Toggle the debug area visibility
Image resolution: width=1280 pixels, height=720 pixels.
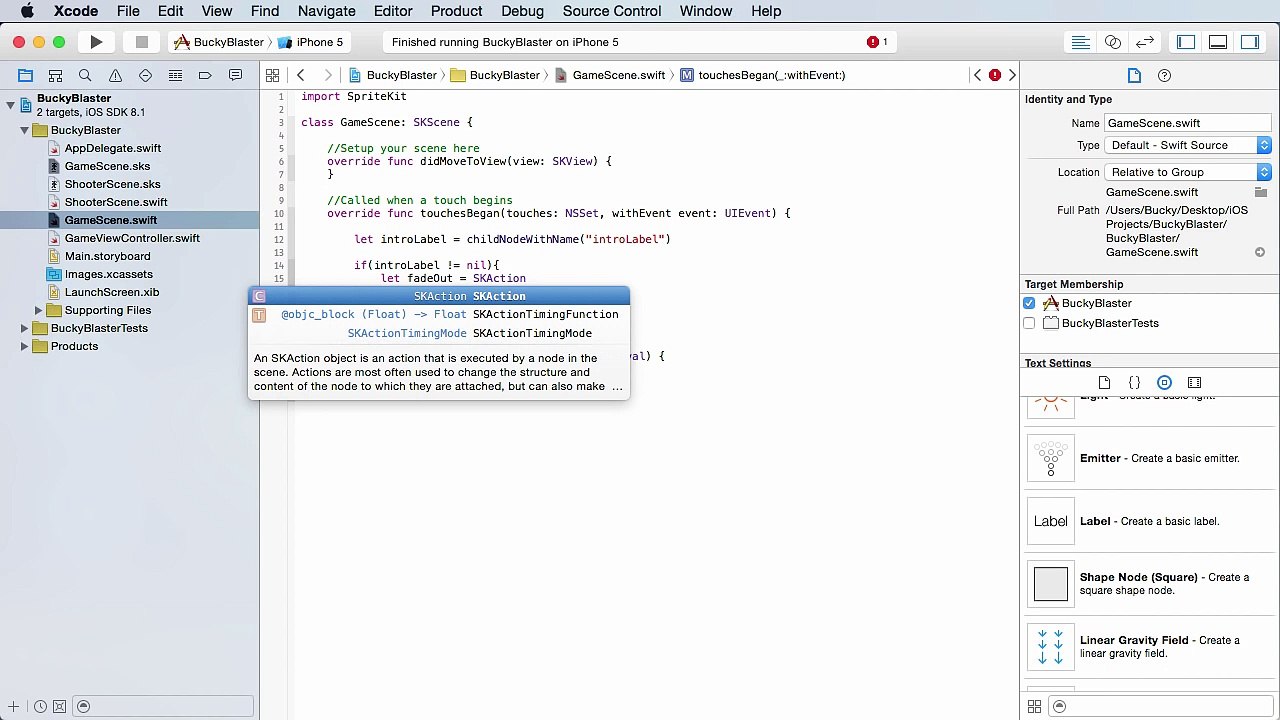(1218, 42)
